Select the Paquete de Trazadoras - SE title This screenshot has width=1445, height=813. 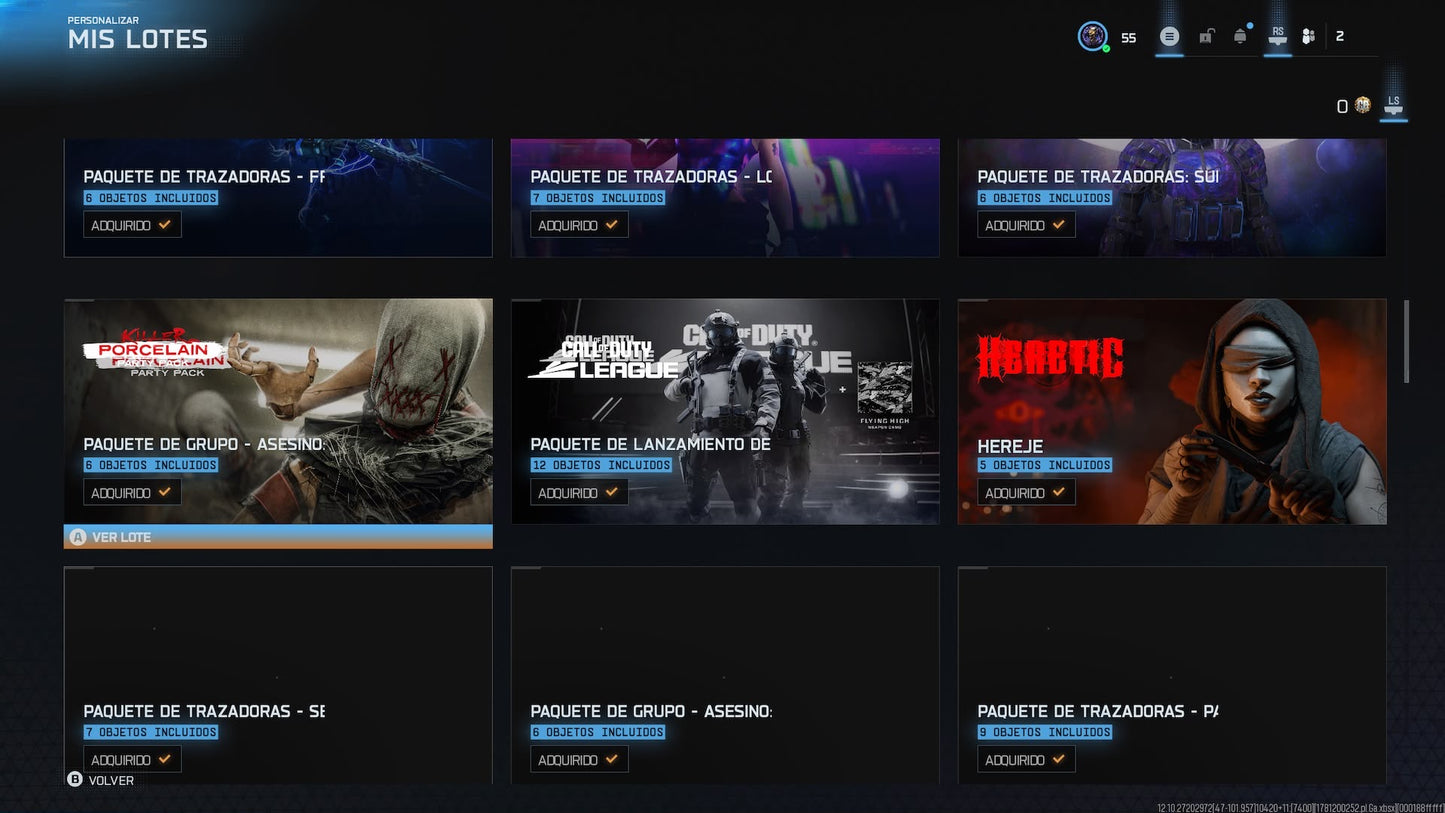204,711
